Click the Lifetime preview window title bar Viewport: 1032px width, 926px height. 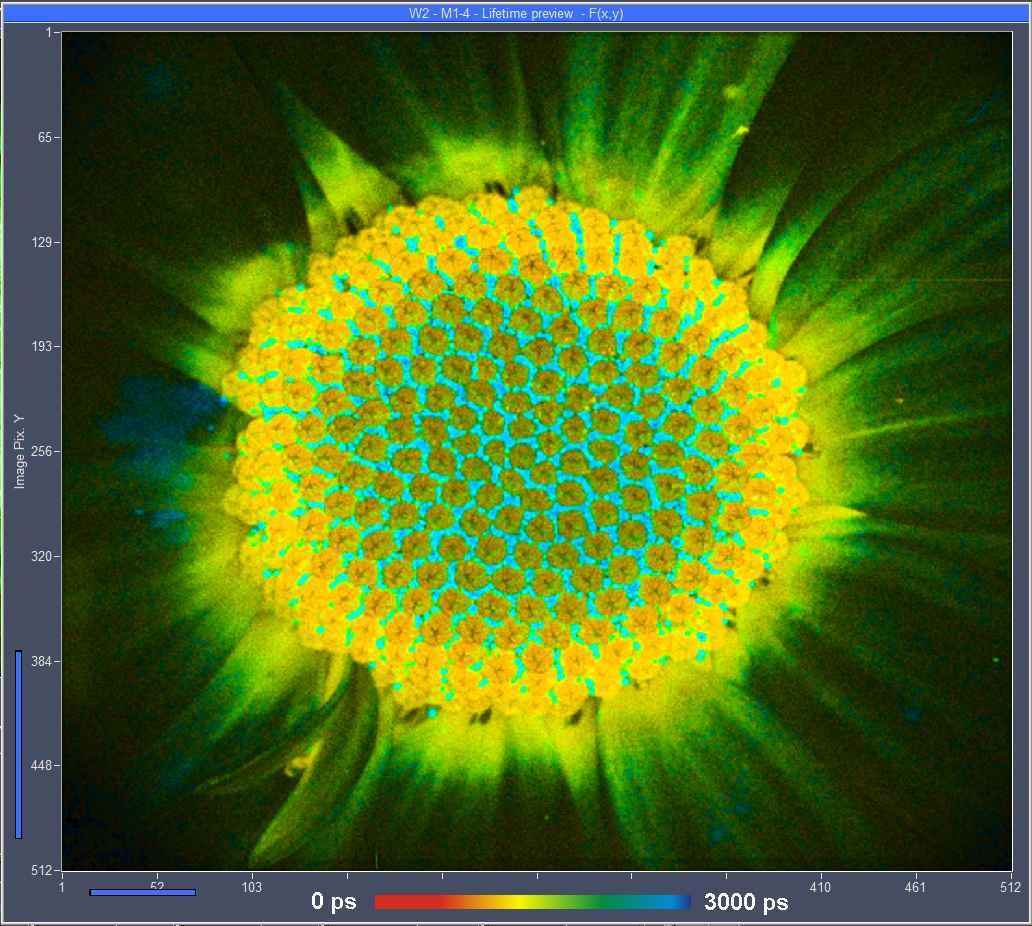click(516, 13)
